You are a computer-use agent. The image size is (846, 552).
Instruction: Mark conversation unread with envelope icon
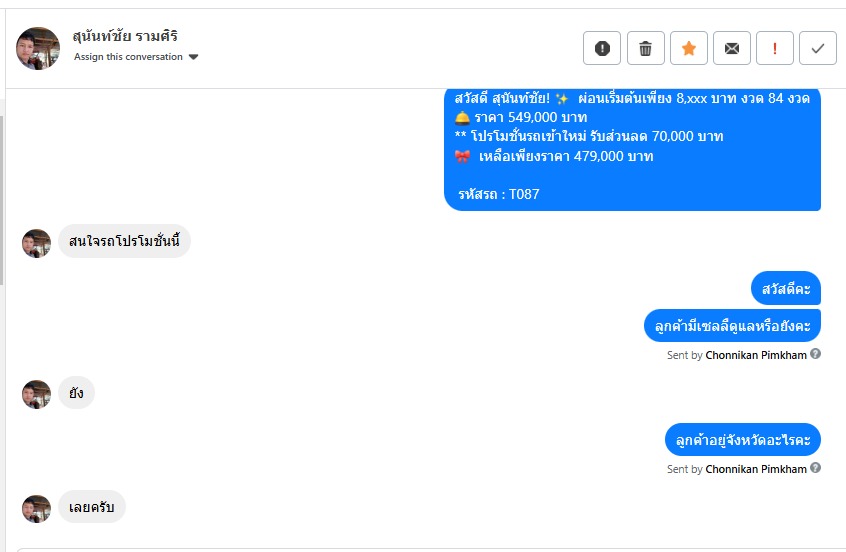732,48
